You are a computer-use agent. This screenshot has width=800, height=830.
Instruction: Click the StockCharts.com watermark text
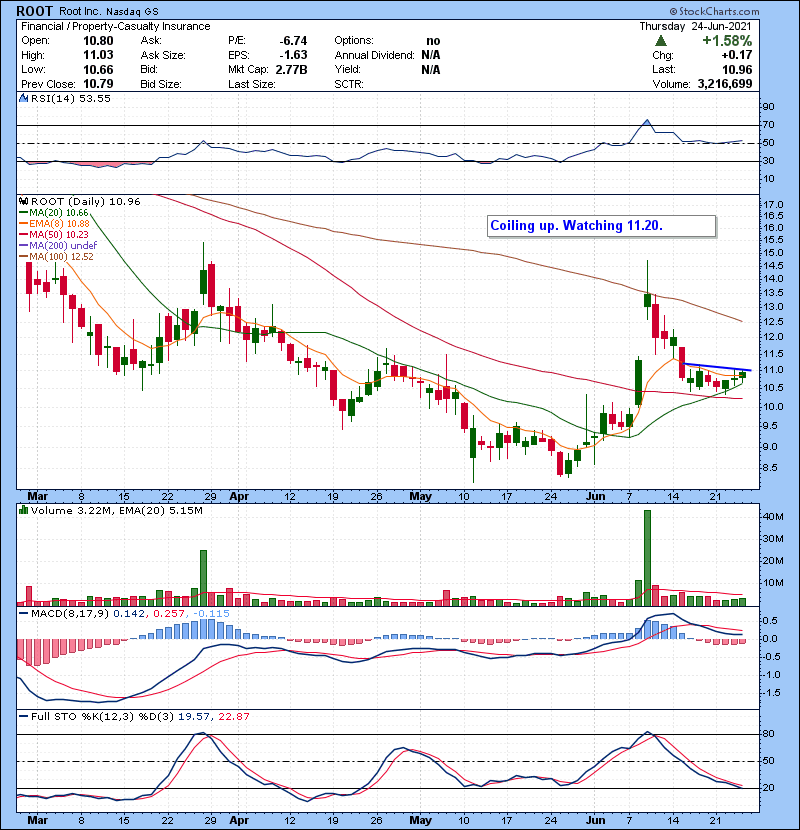coord(715,11)
